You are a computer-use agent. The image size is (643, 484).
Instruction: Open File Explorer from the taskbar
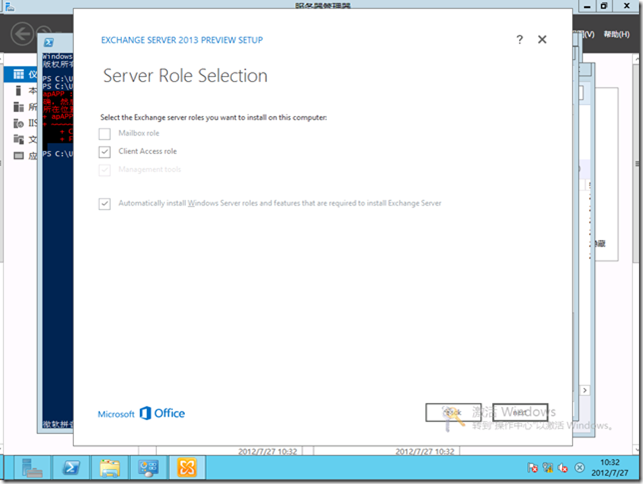pos(109,468)
